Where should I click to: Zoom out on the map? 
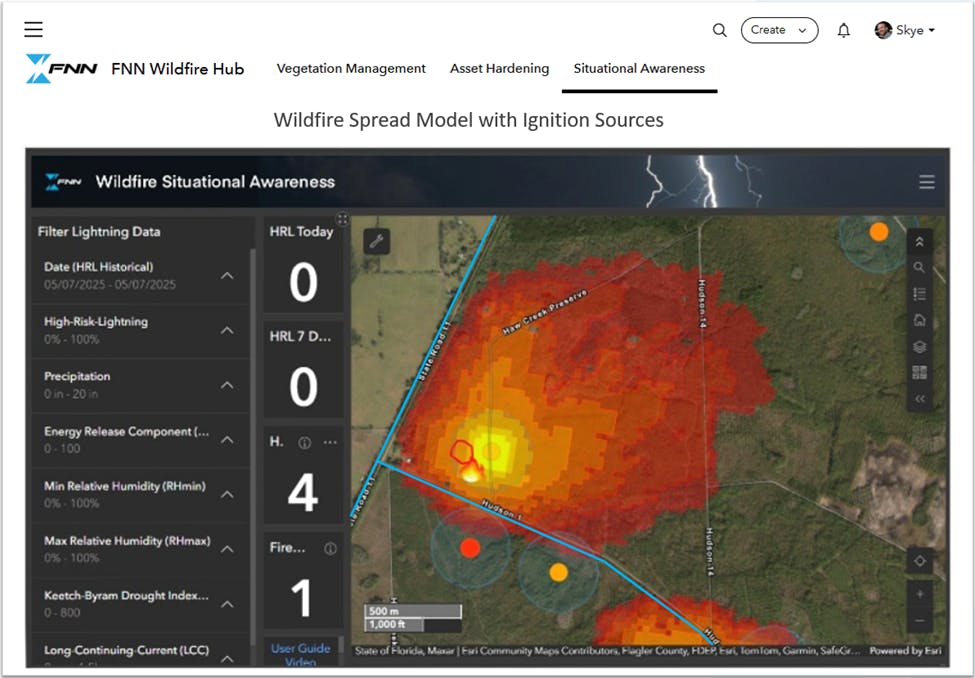[x=920, y=621]
